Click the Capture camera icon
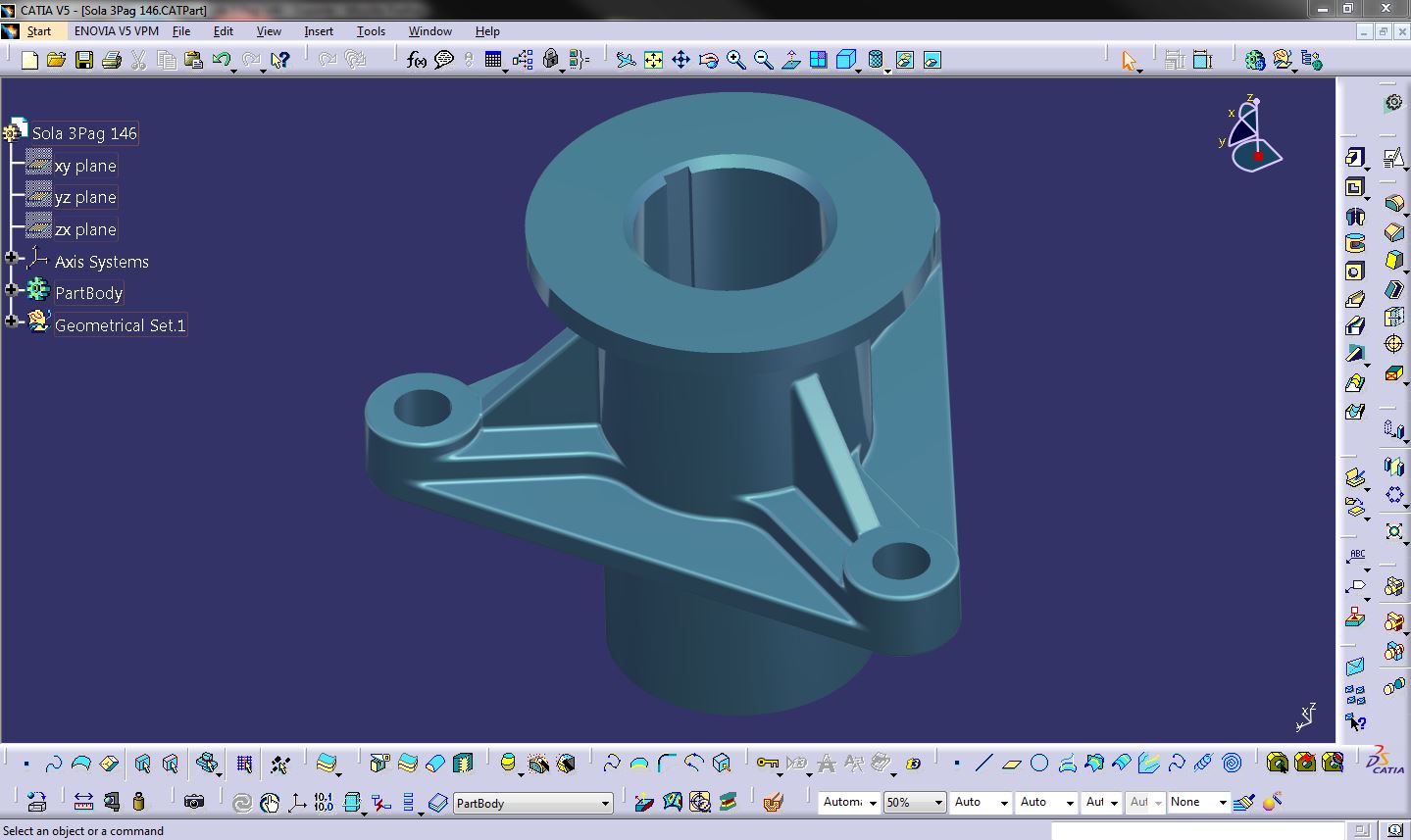 click(x=194, y=802)
